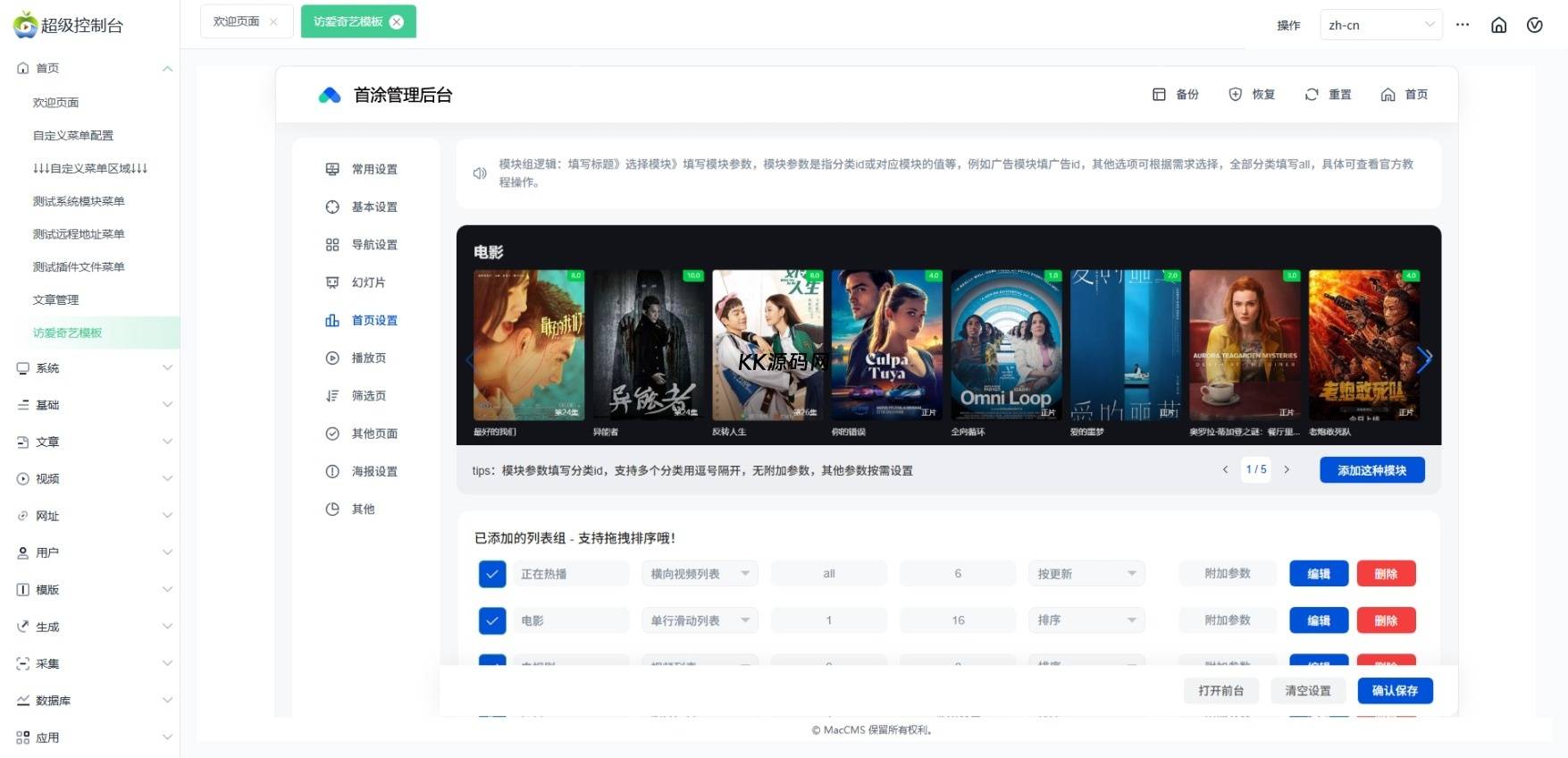This screenshot has width=1568, height=758.
Task: Open 横向视频列表 module dropdown
Action: tap(700, 574)
